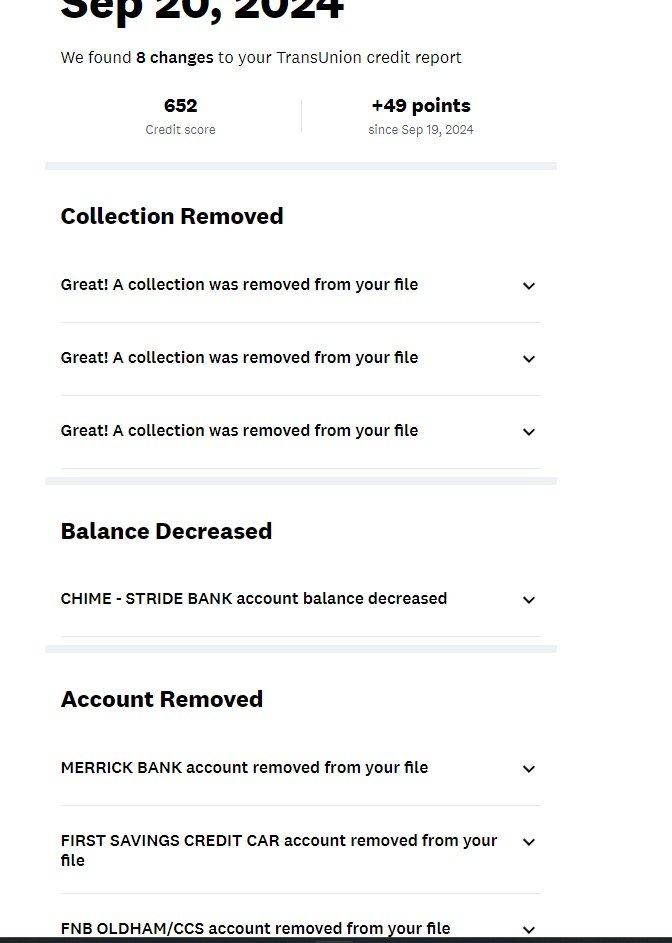Open second 'collection was removed' entry text
The height and width of the screenshot is (943, 672).
tap(239, 358)
